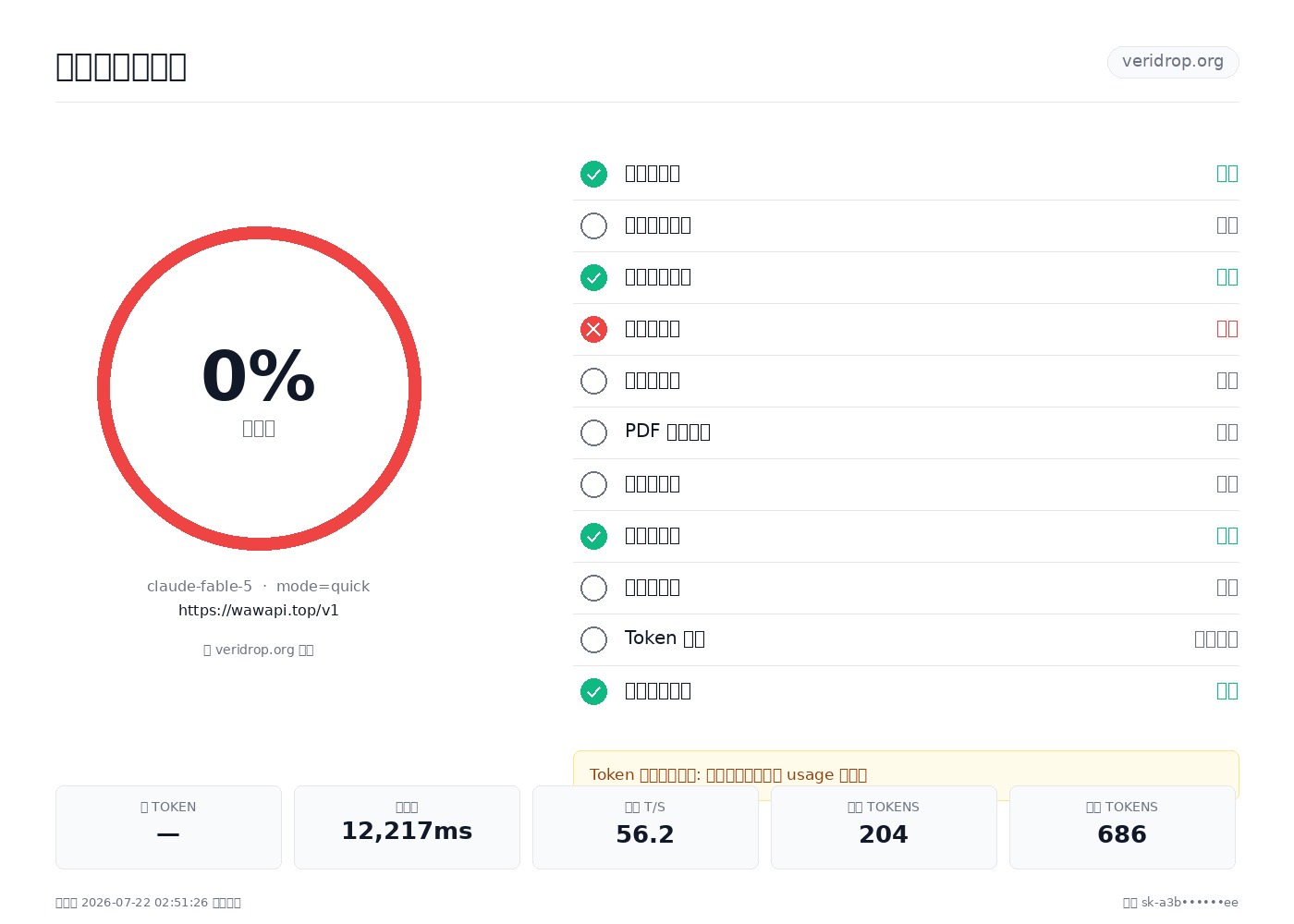Click the green check icon in the topmost checklist row
This screenshot has height=924, width=1294.
(x=593, y=174)
